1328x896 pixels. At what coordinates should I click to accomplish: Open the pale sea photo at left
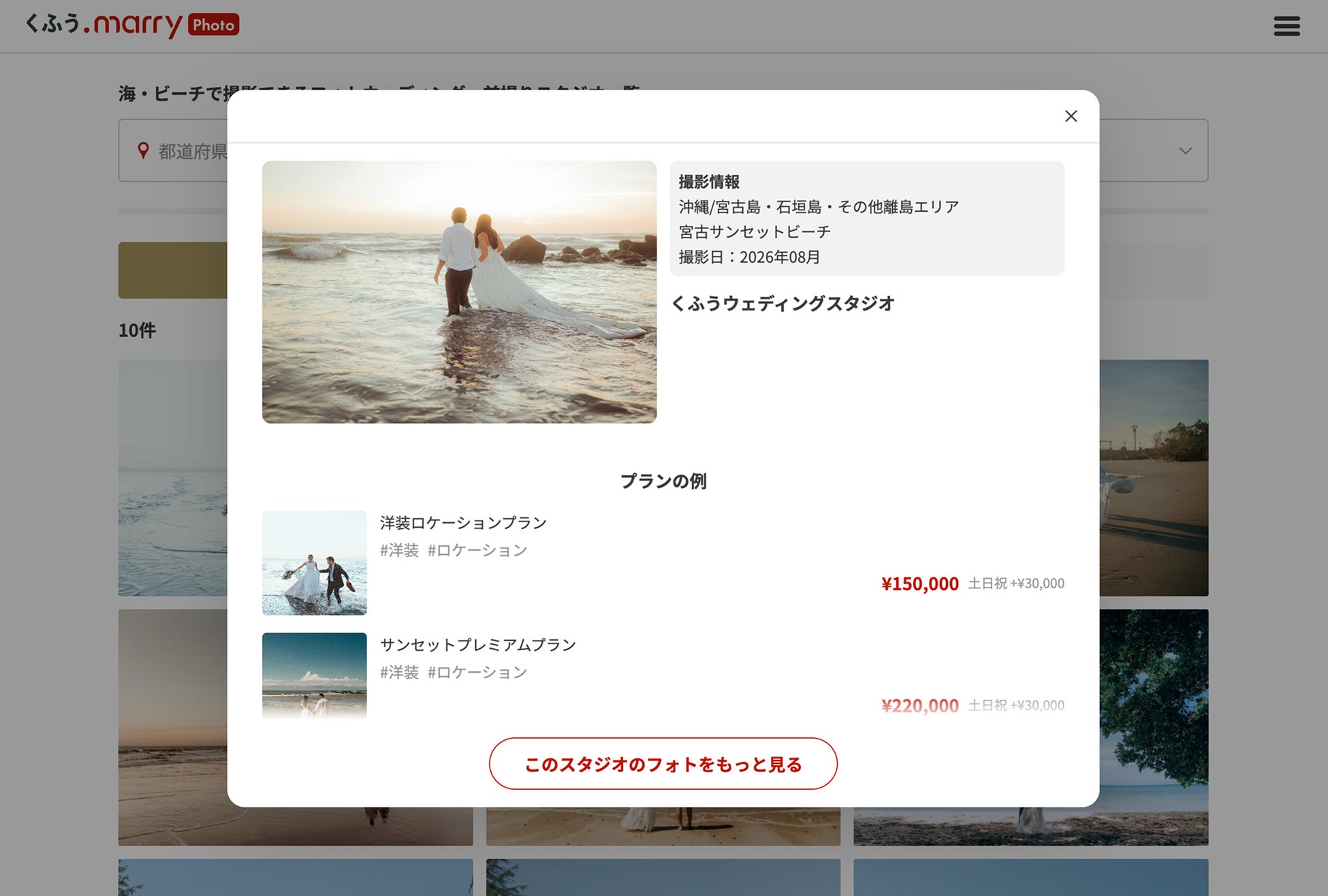pos(173,478)
